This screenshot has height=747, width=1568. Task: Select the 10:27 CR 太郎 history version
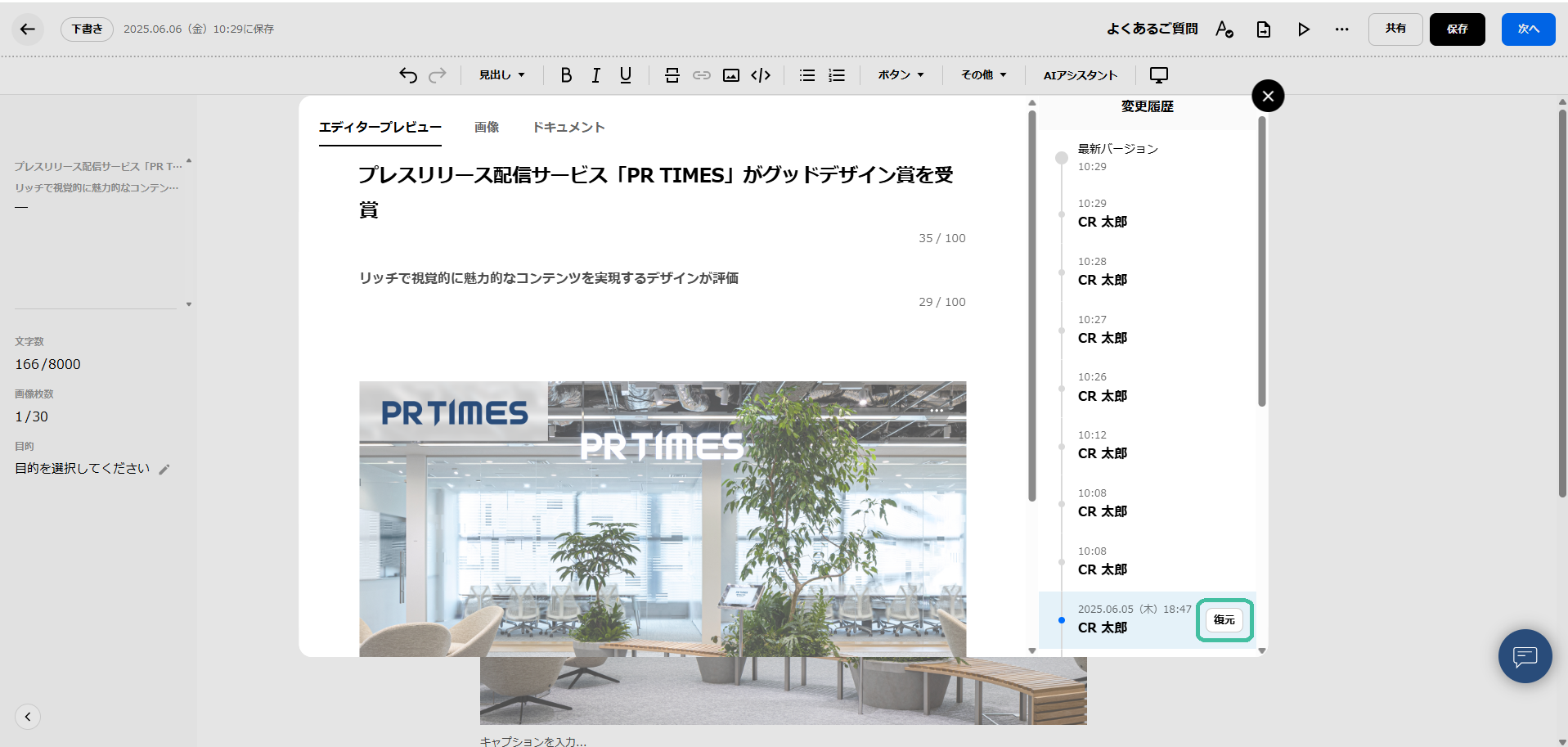pyautogui.click(x=1102, y=330)
